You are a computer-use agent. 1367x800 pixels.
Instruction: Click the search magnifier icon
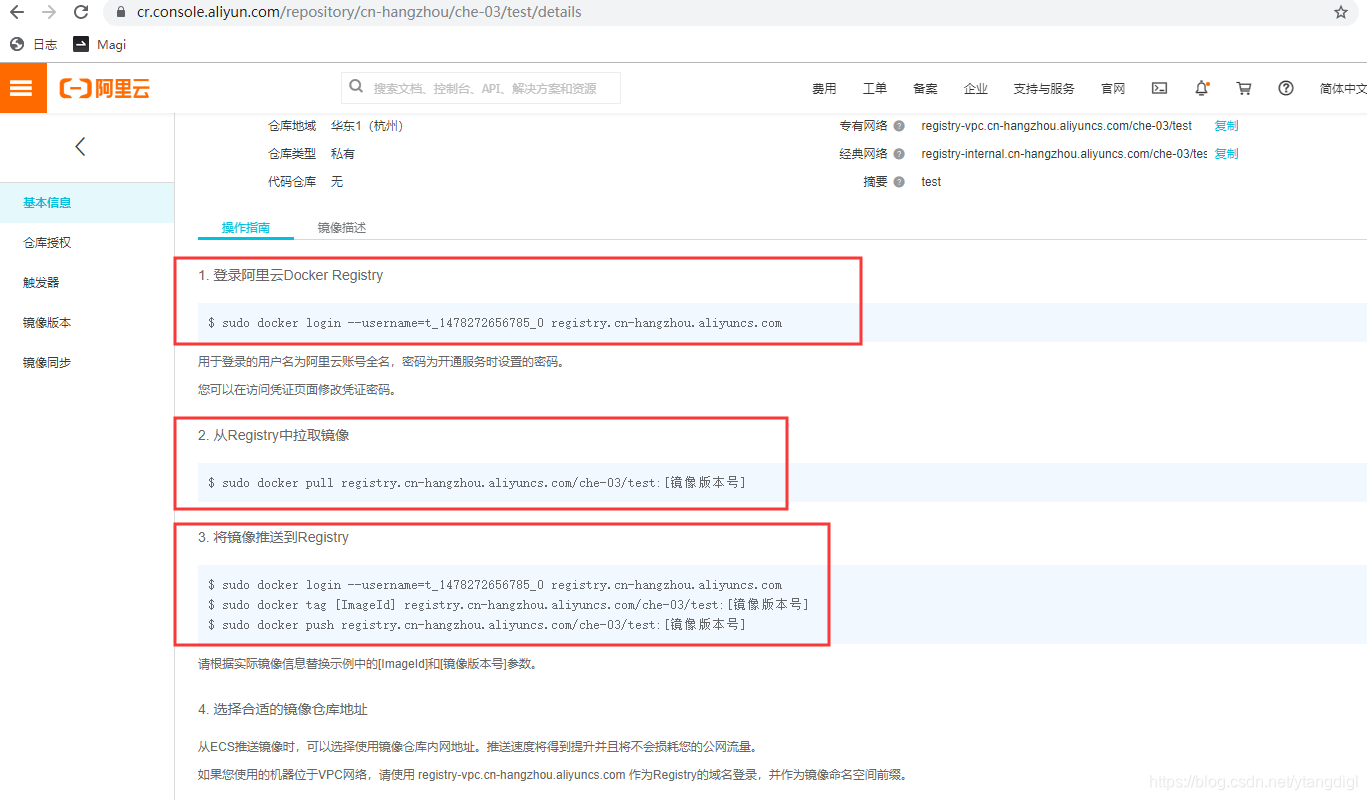click(356, 87)
